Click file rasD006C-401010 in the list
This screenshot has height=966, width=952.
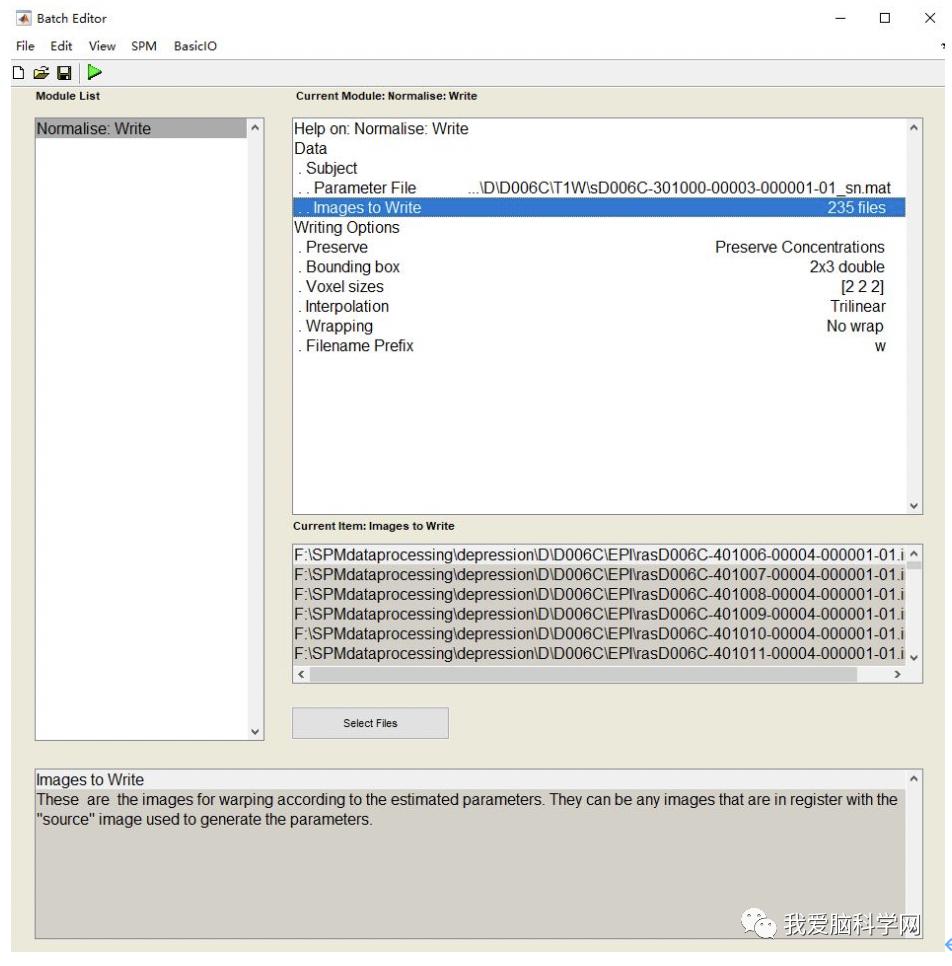[599, 634]
